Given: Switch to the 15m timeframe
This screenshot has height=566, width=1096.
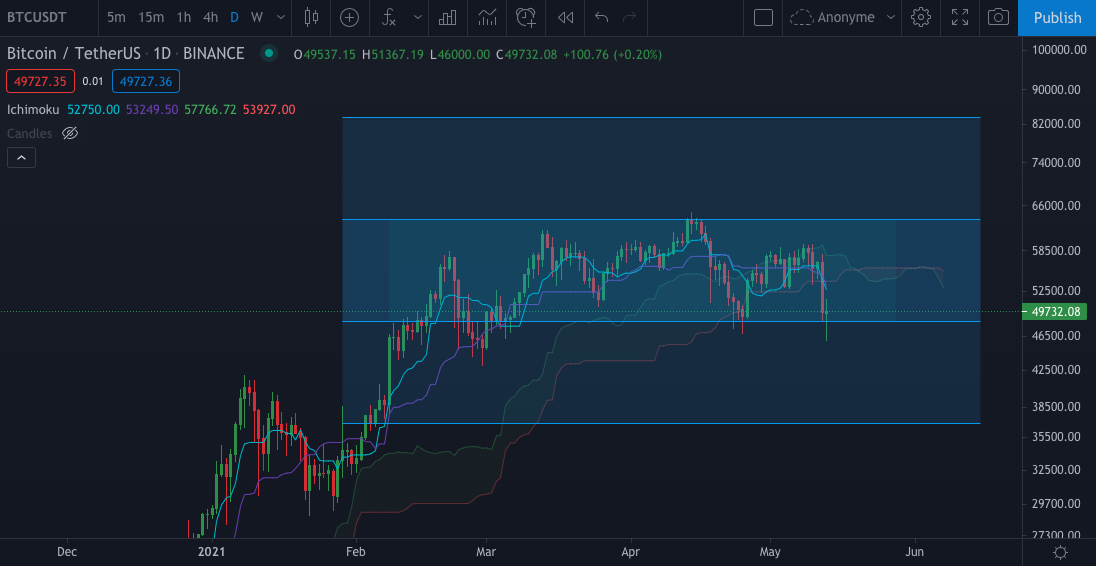Looking at the screenshot, I should pos(151,17).
